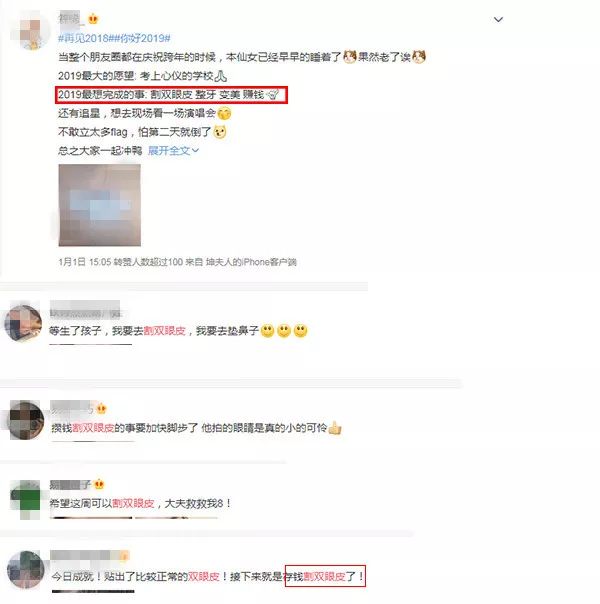Click the 1月1日 15:05 timestamp
Image resolution: width=600 pixels, height=604 pixels.
(x=85, y=262)
